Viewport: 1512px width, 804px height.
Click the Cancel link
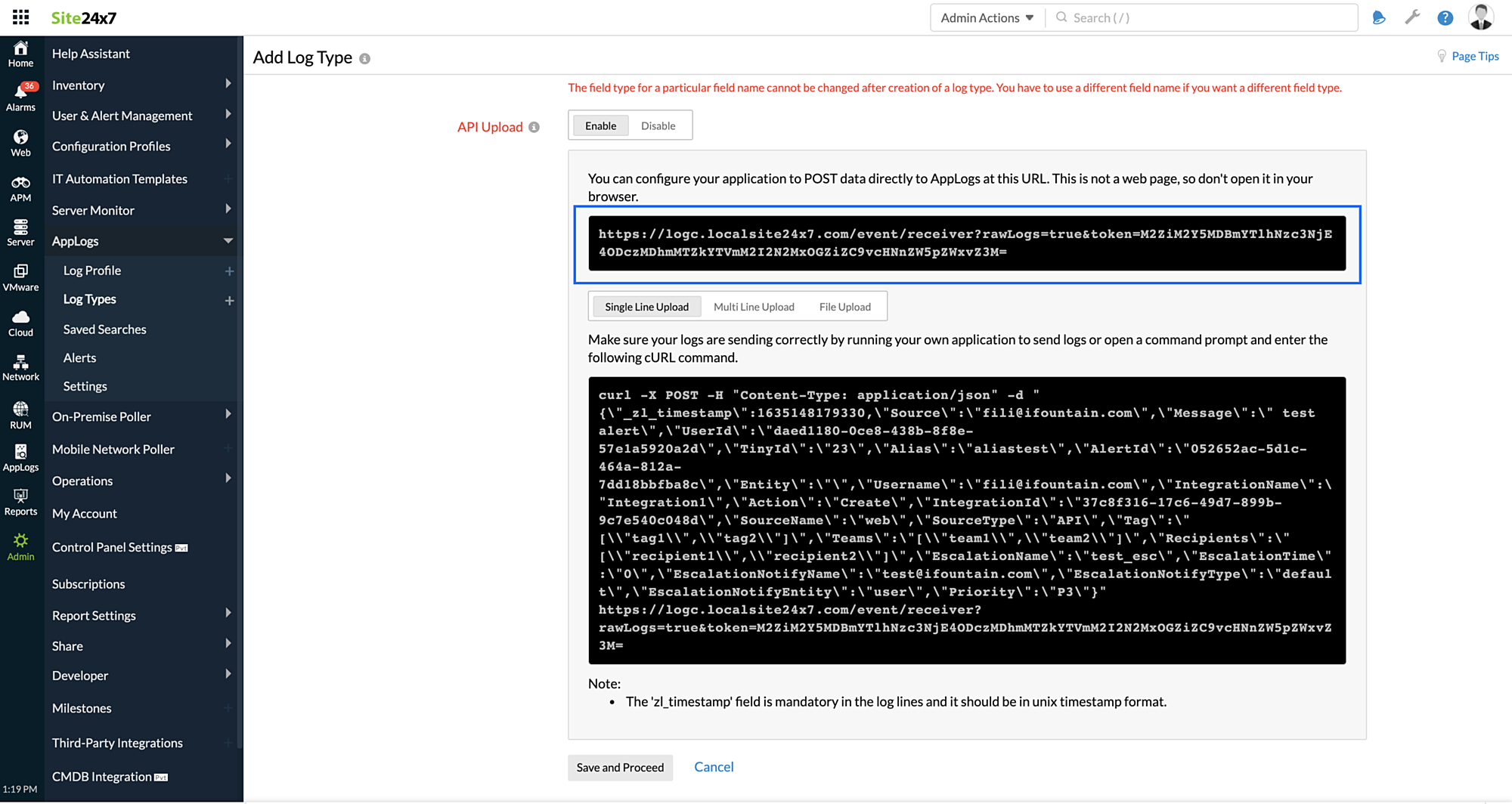pyautogui.click(x=714, y=767)
